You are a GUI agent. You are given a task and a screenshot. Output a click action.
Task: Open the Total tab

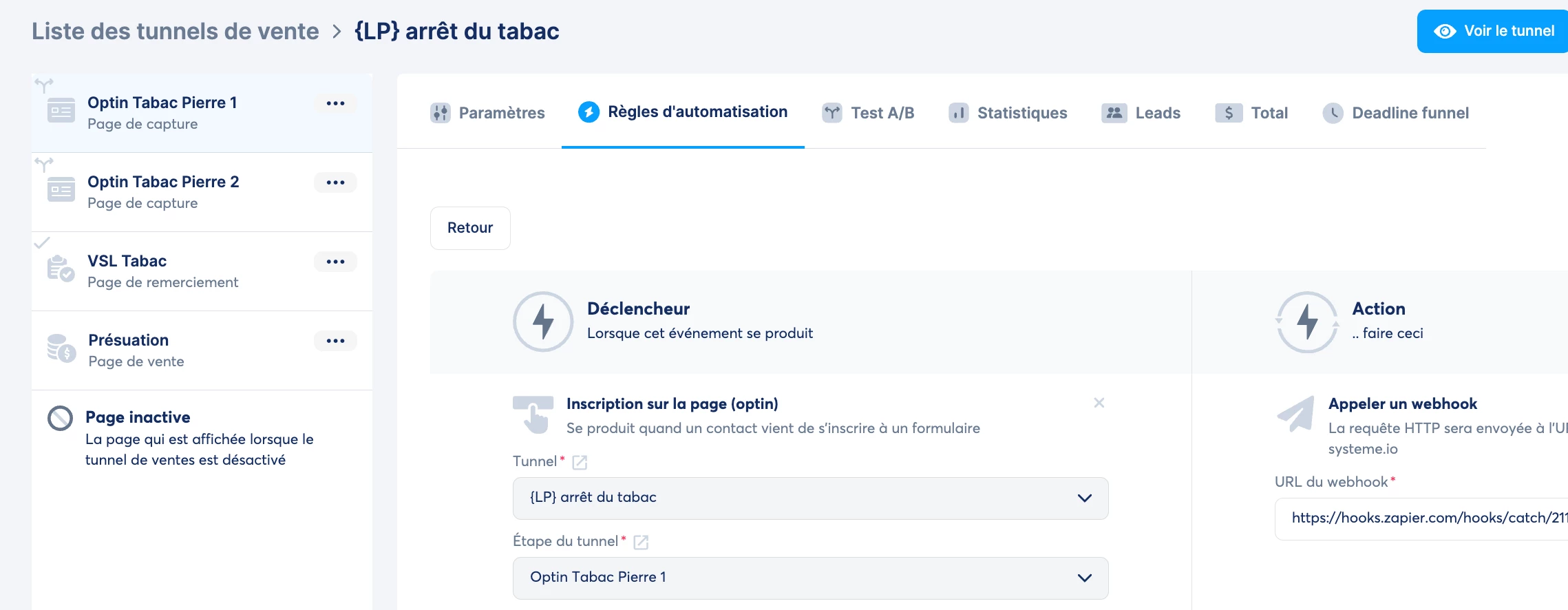(1251, 113)
